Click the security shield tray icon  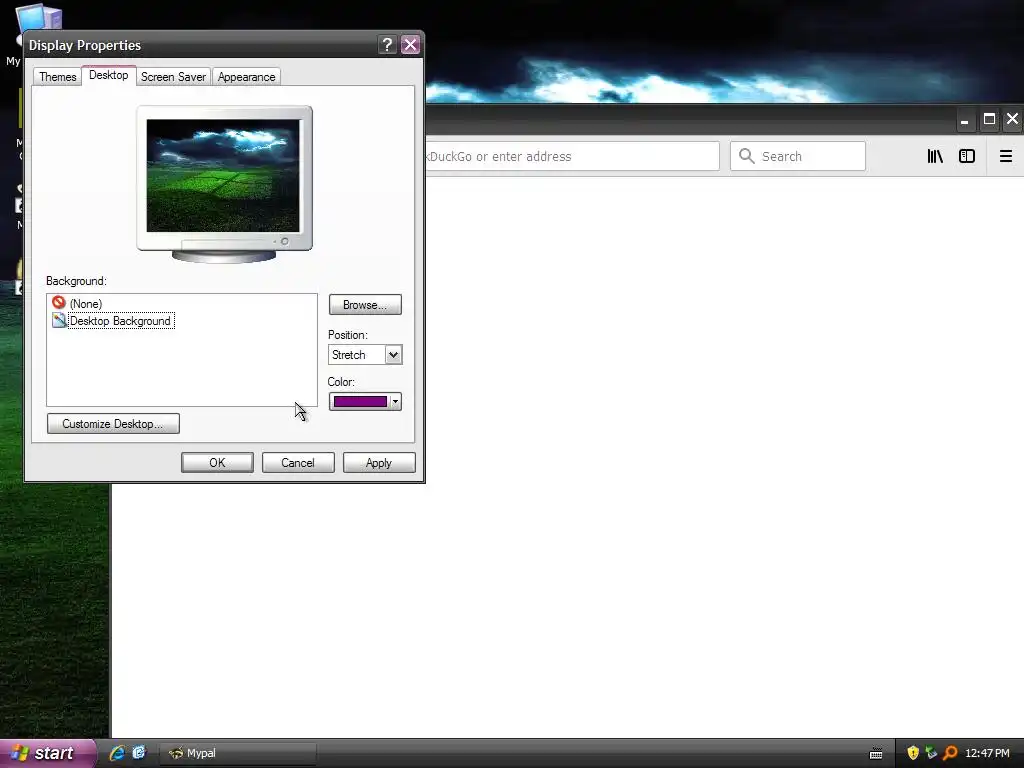(913, 753)
